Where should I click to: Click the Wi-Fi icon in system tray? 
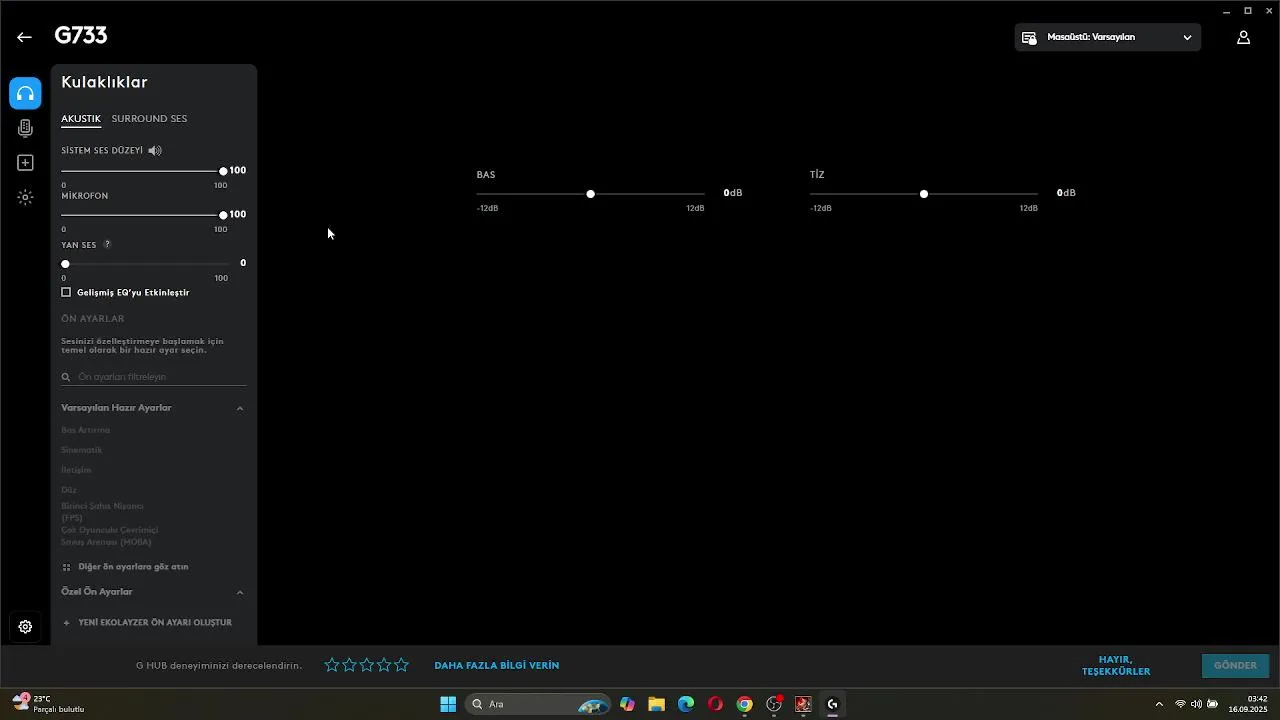click(x=1180, y=704)
